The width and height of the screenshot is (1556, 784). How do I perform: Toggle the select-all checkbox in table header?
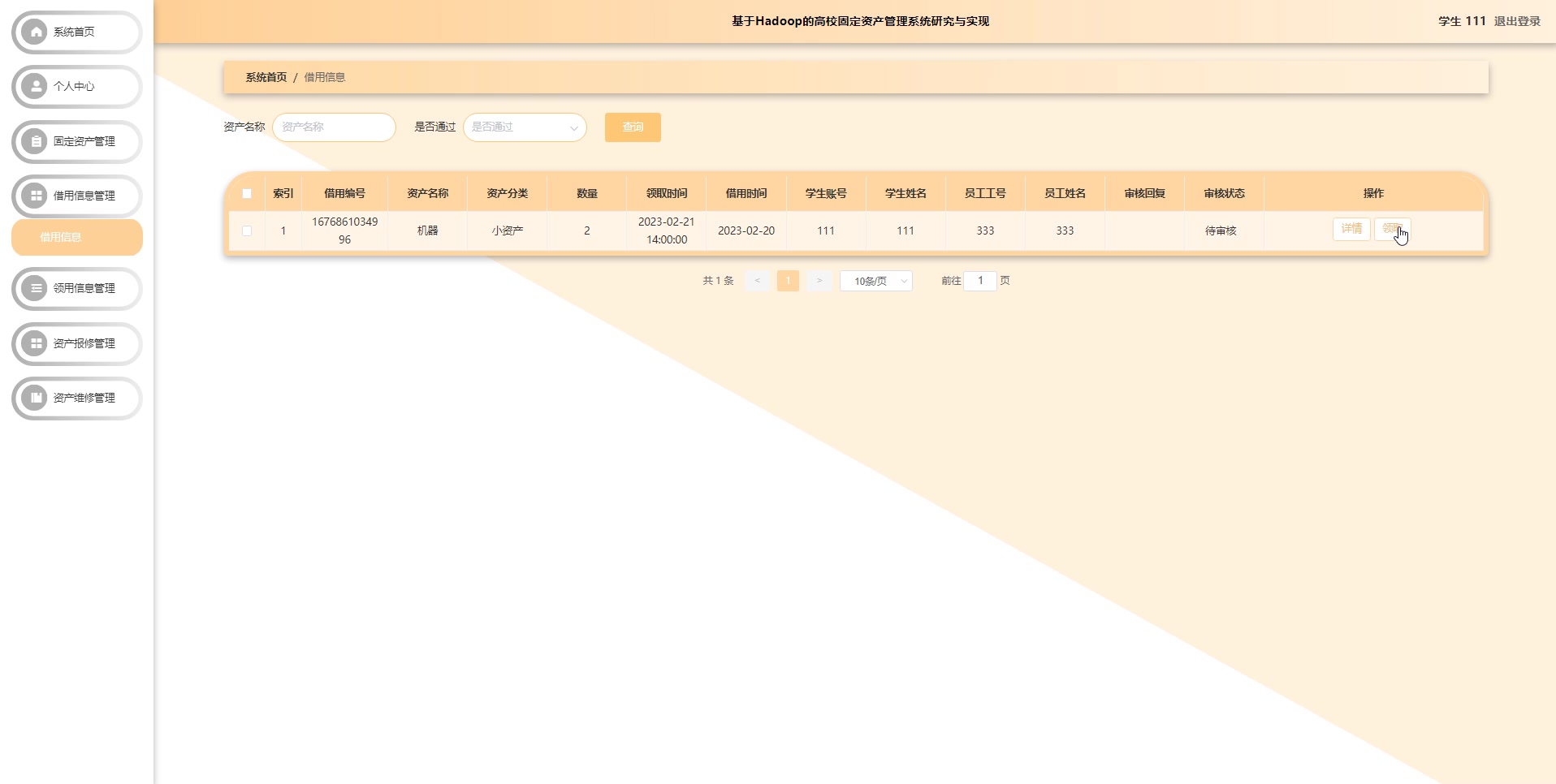coord(248,194)
